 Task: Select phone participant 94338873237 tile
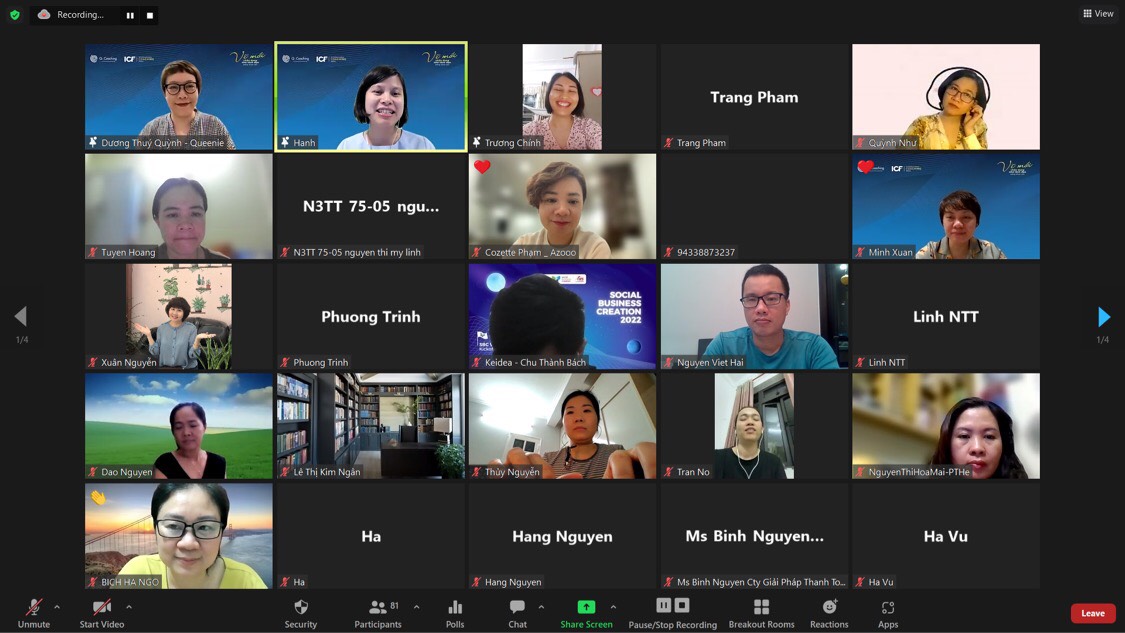click(754, 207)
